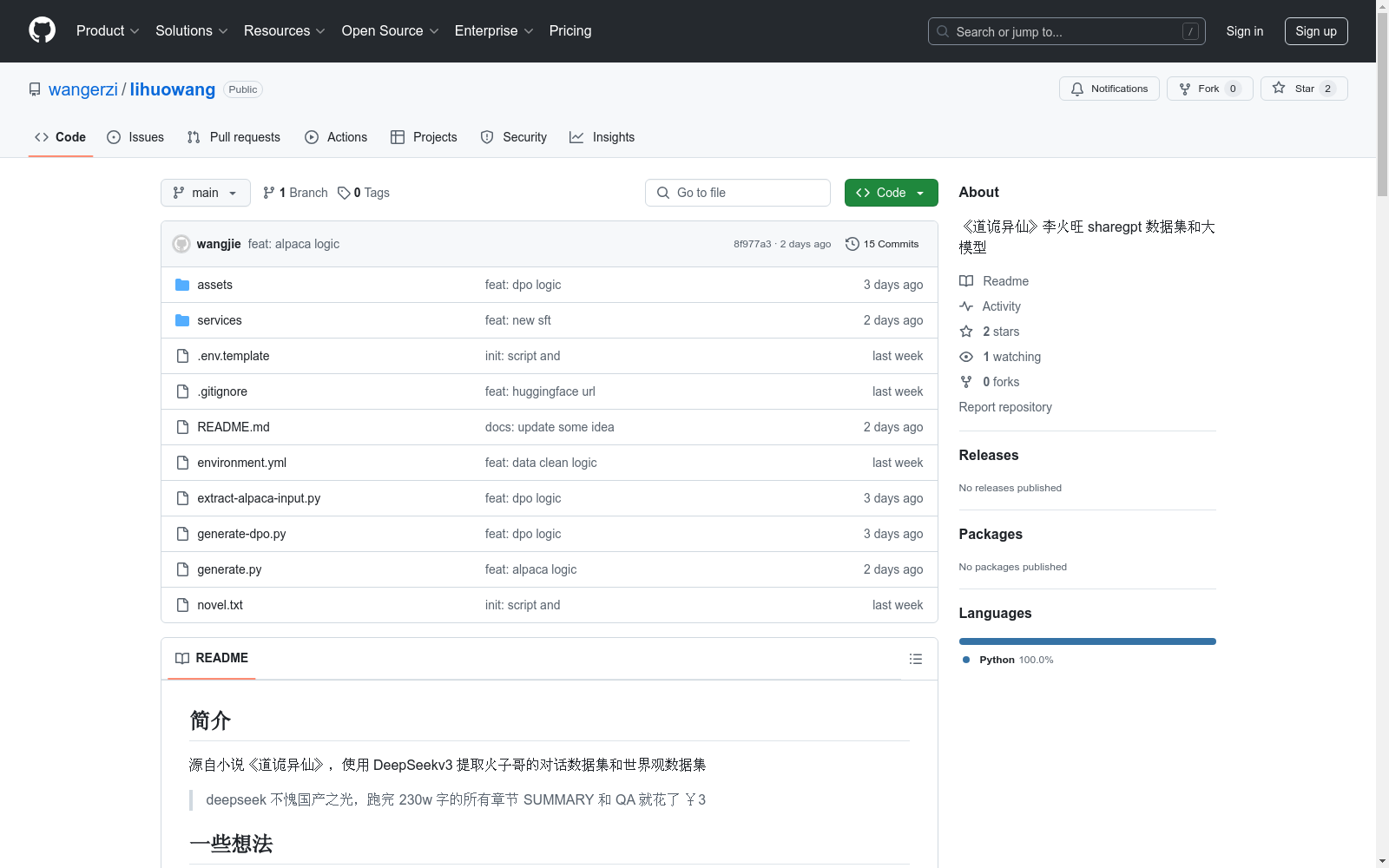This screenshot has width=1389, height=868.
Task: Click the Sign up button
Action: coord(1316,31)
